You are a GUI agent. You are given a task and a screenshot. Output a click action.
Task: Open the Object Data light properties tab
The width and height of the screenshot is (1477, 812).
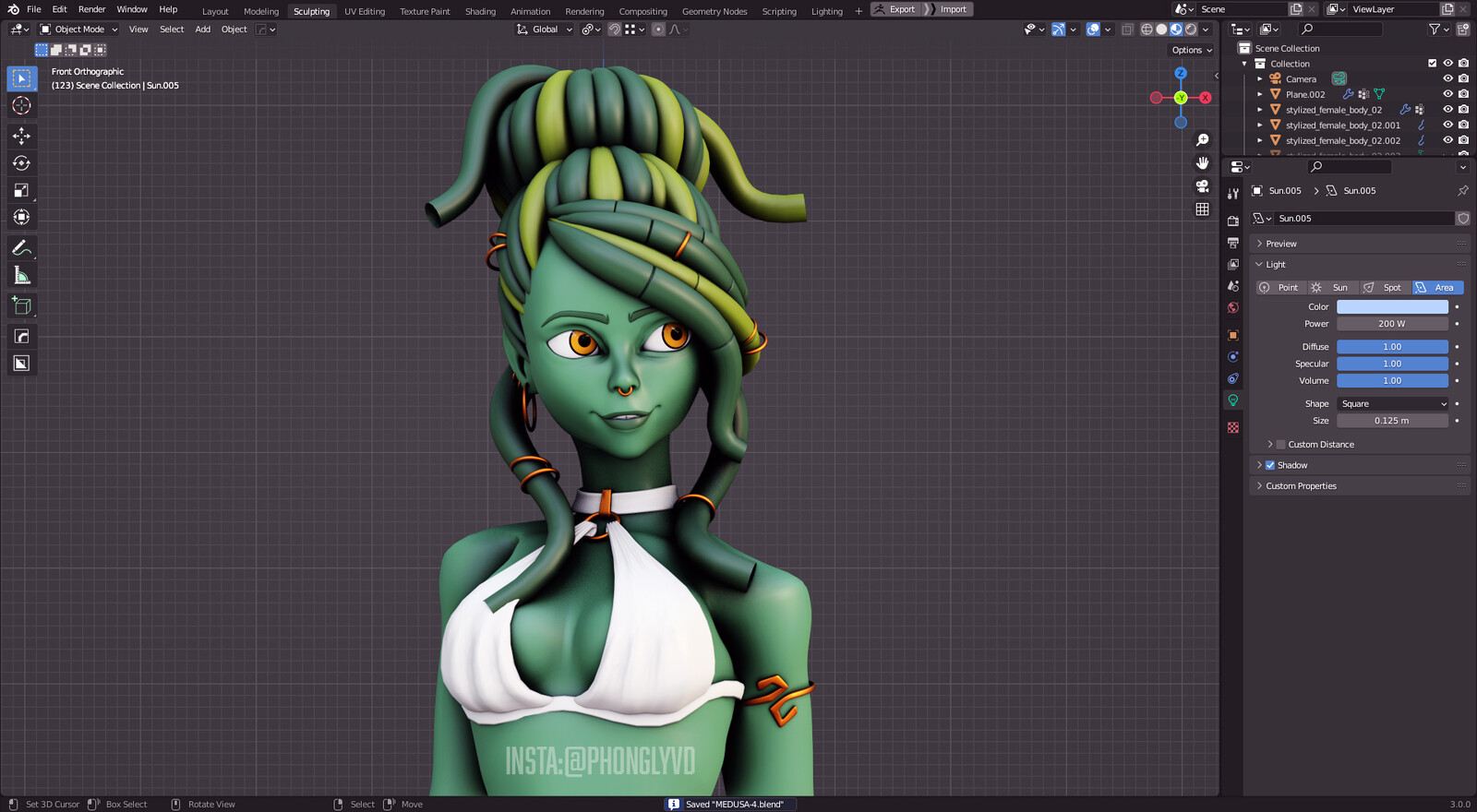1233,400
